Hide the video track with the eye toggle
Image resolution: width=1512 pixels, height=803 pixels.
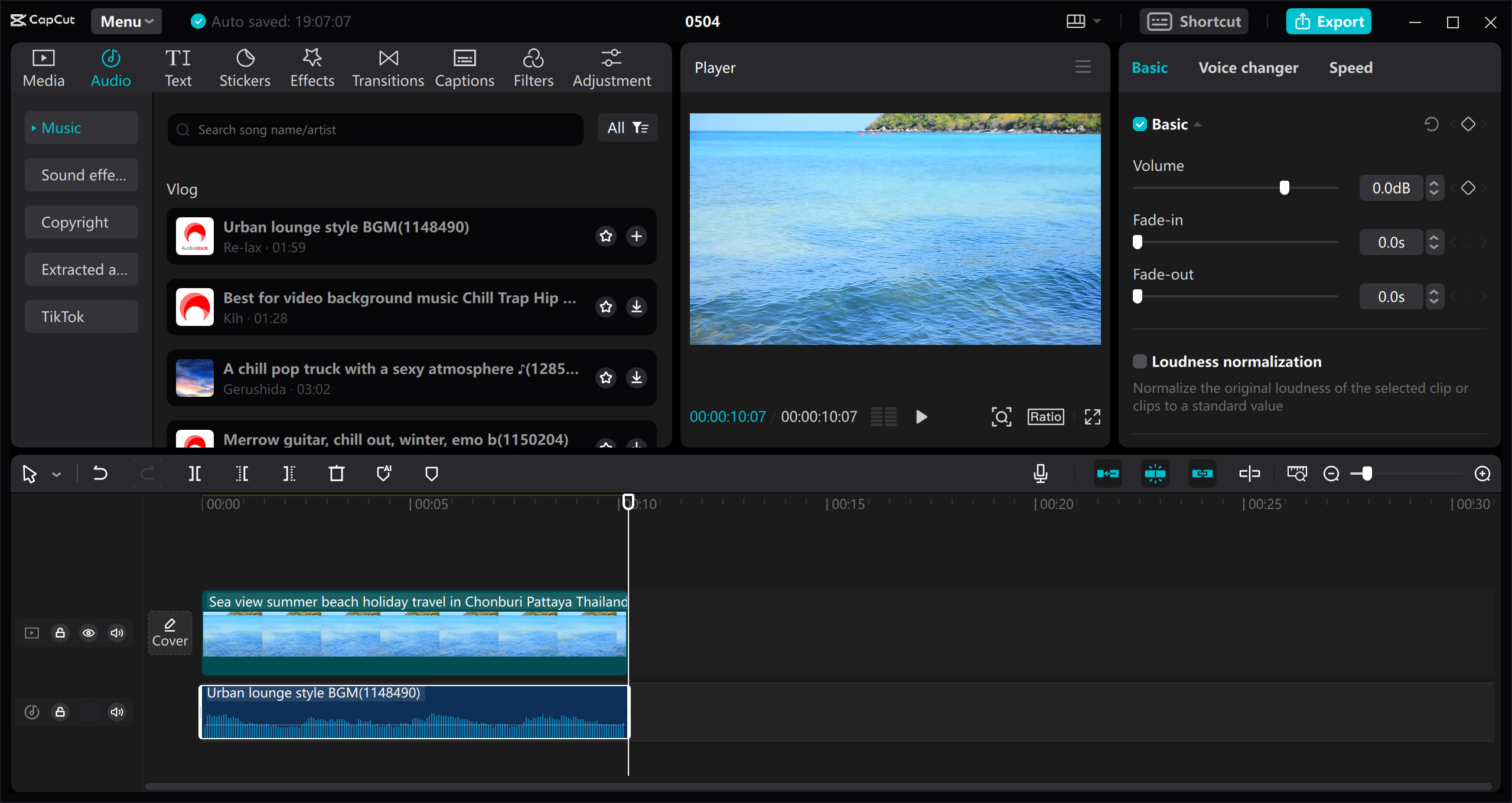[x=89, y=632]
